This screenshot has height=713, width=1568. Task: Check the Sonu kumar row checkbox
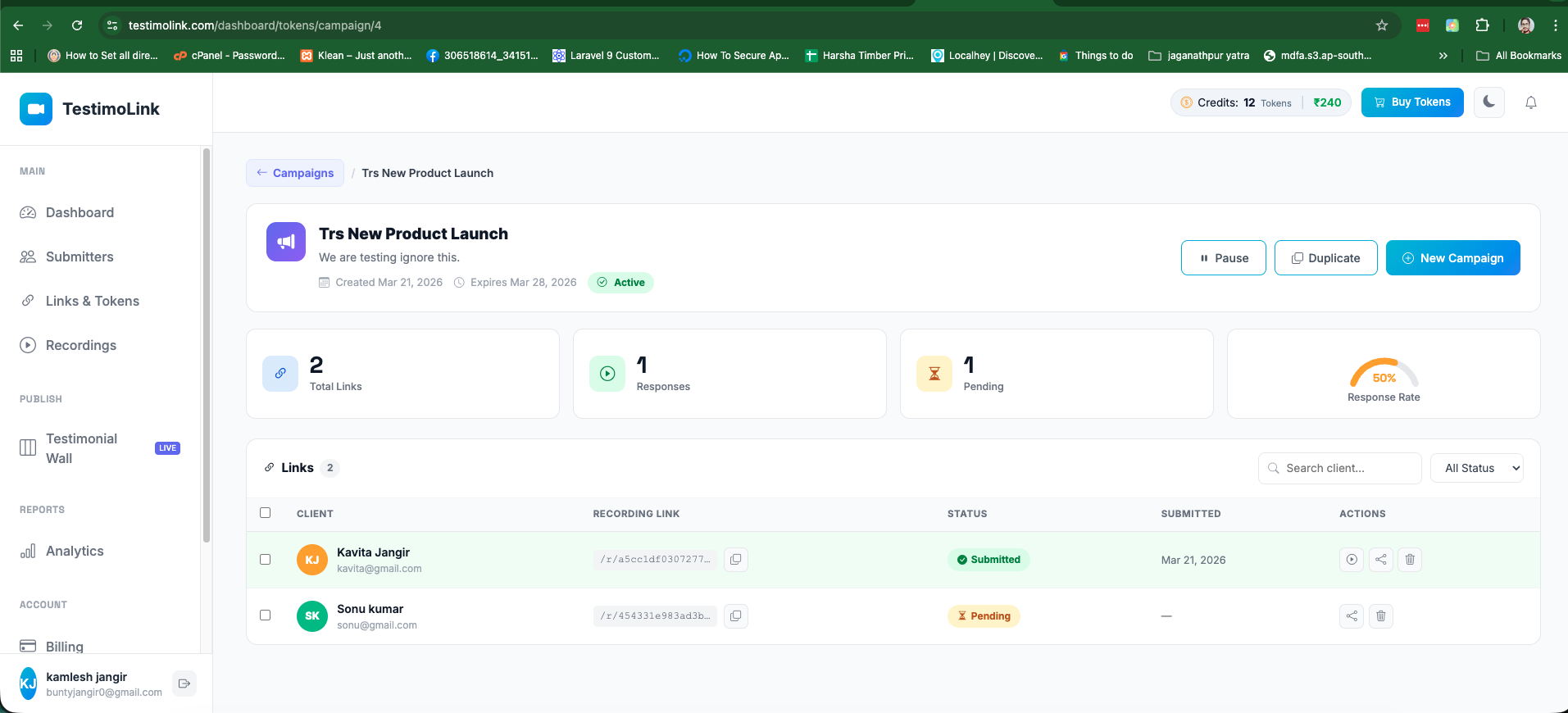point(265,615)
